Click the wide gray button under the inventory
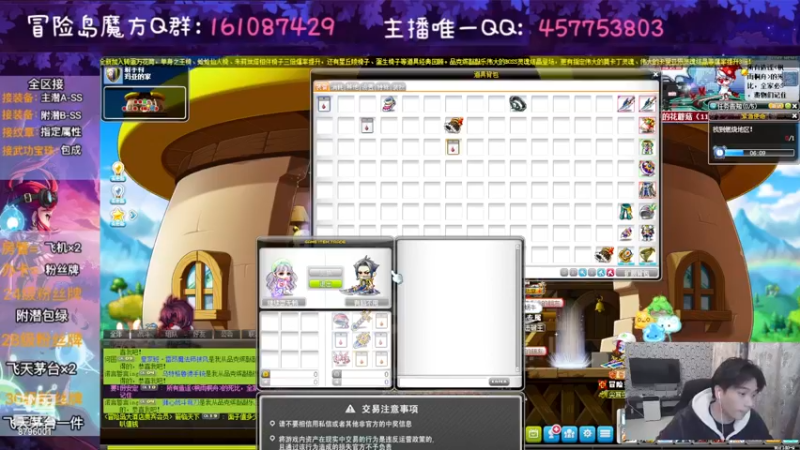The width and height of the screenshot is (800, 450). tap(637, 273)
